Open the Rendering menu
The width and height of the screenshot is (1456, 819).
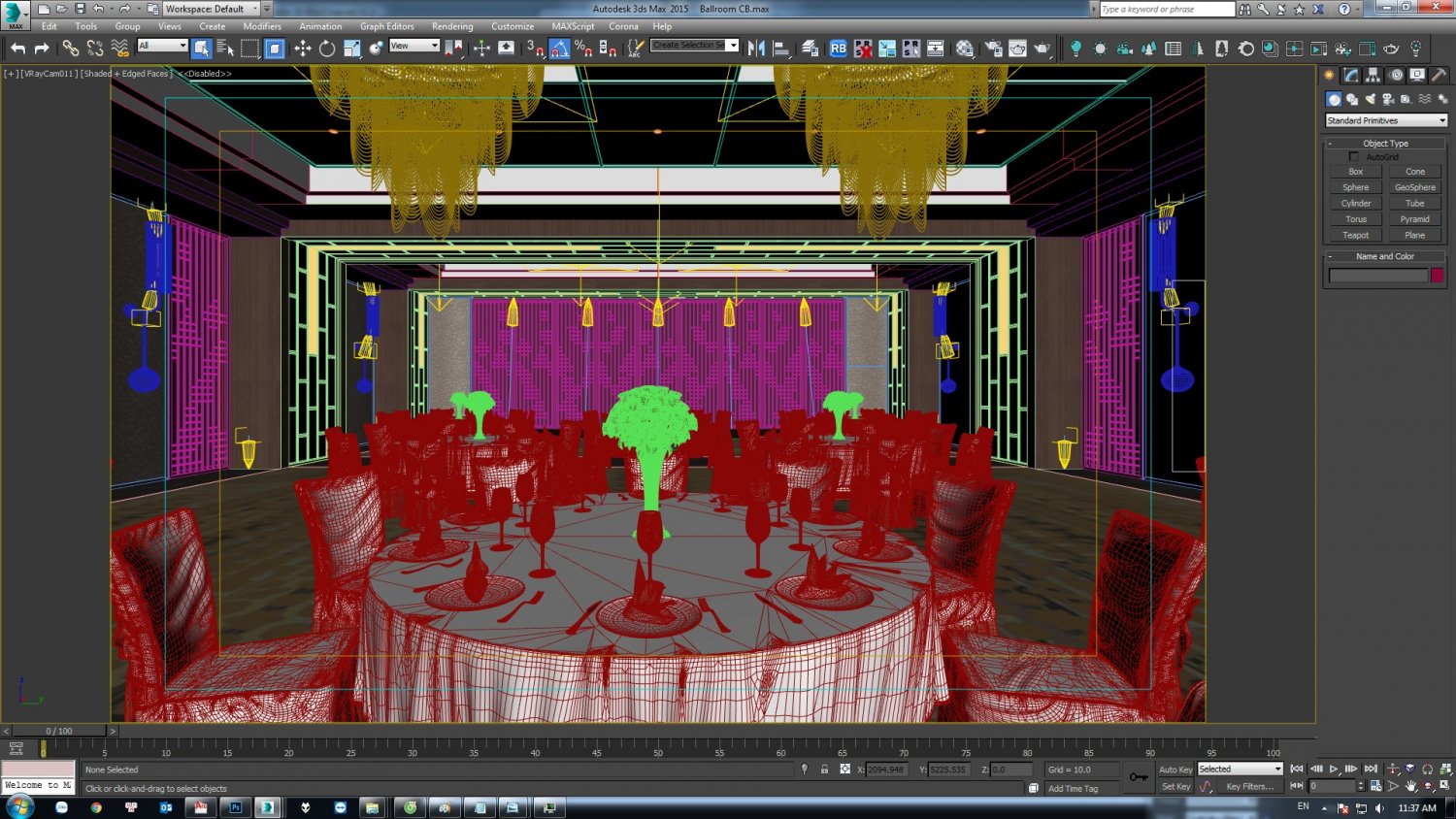(x=452, y=26)
